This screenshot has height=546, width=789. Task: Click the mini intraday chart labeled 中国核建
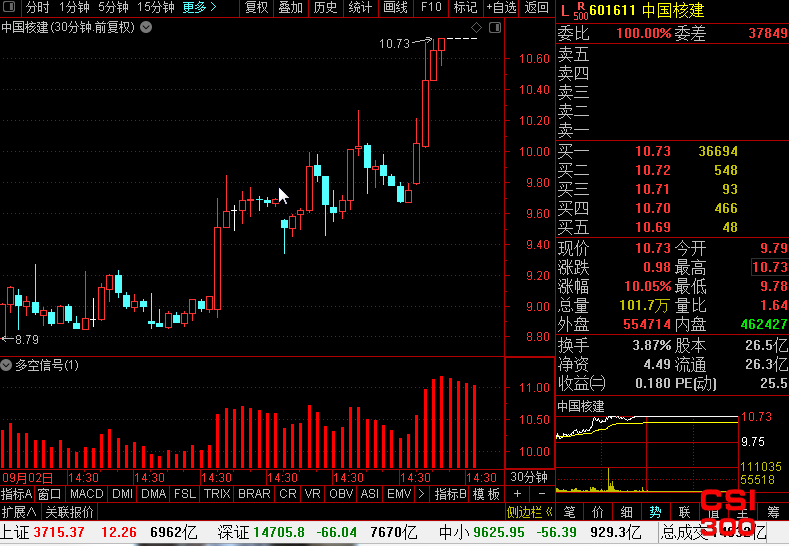(647, 452)
